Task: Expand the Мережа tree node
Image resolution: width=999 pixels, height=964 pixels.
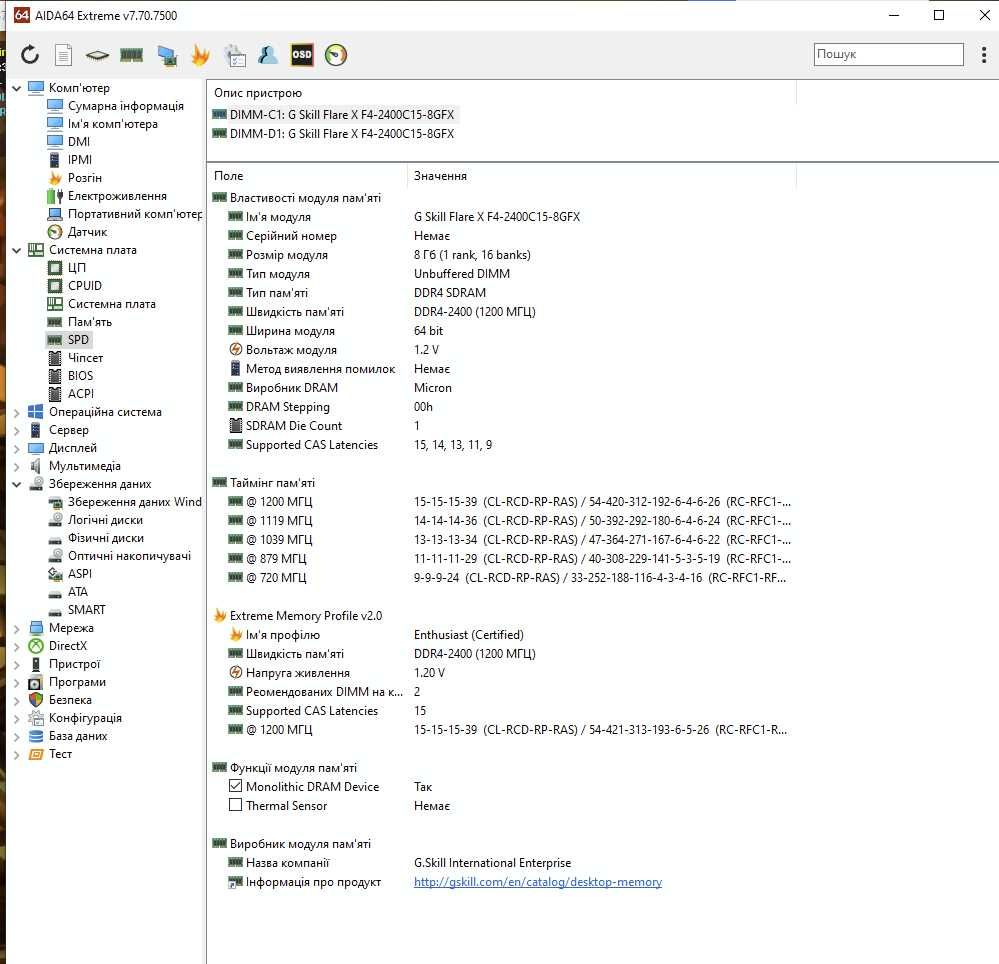Action: coord(17,628)
